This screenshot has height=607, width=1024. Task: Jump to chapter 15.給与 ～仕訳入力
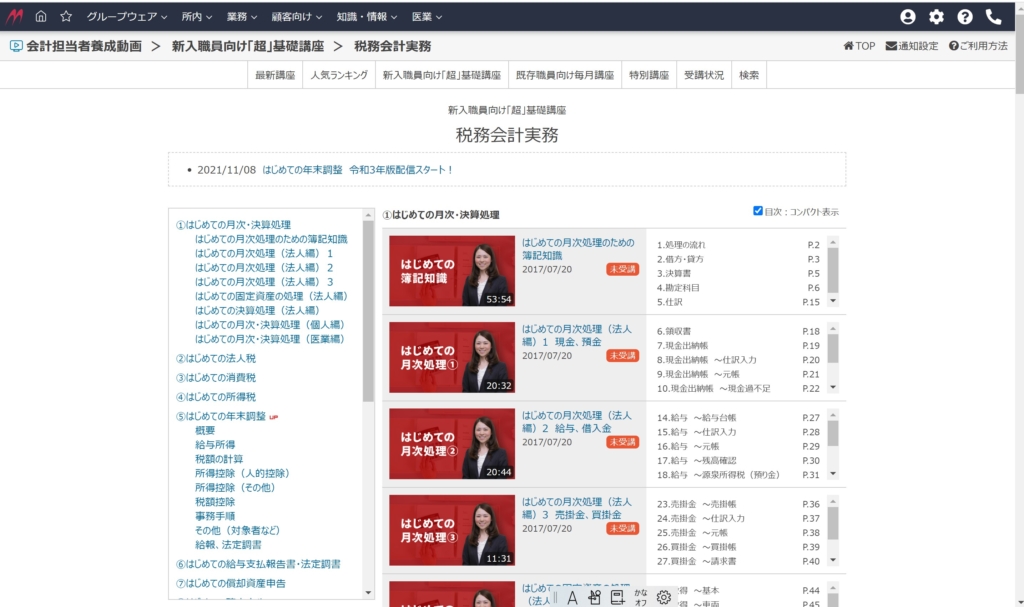point(696,432)
